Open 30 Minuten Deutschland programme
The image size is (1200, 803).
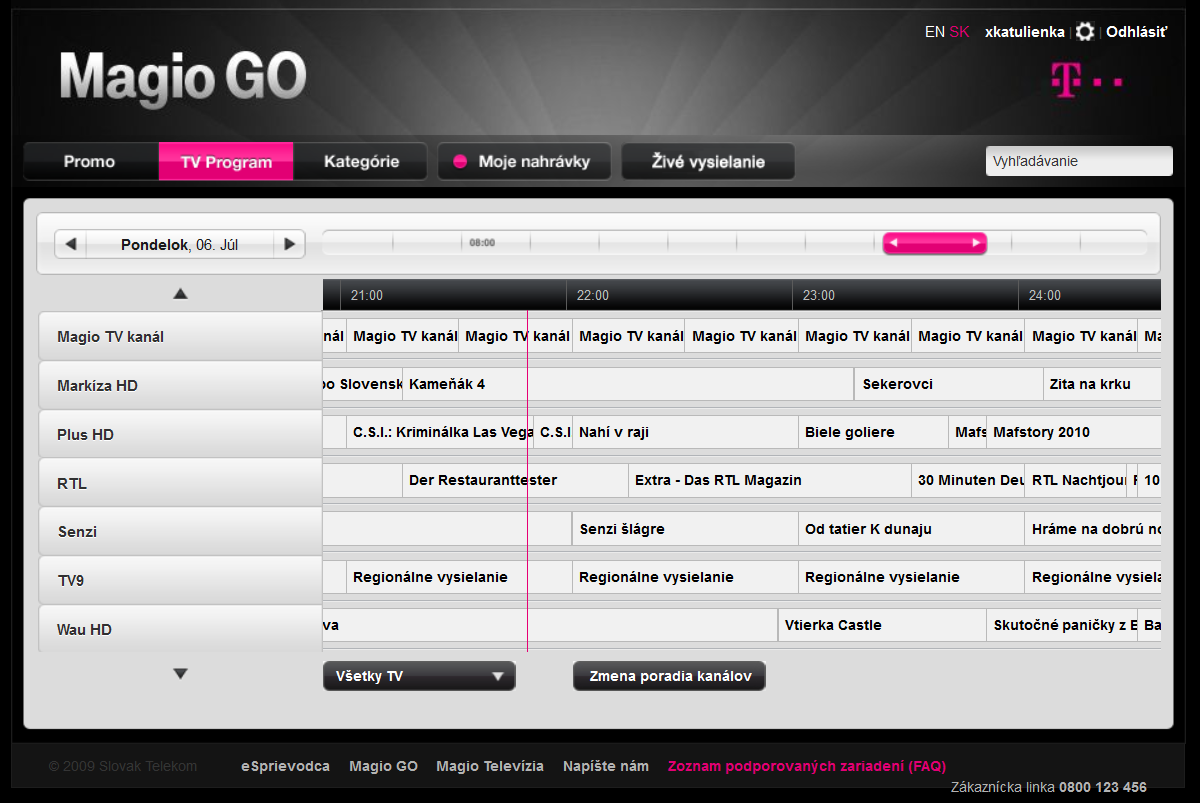(x=968, y=480)
